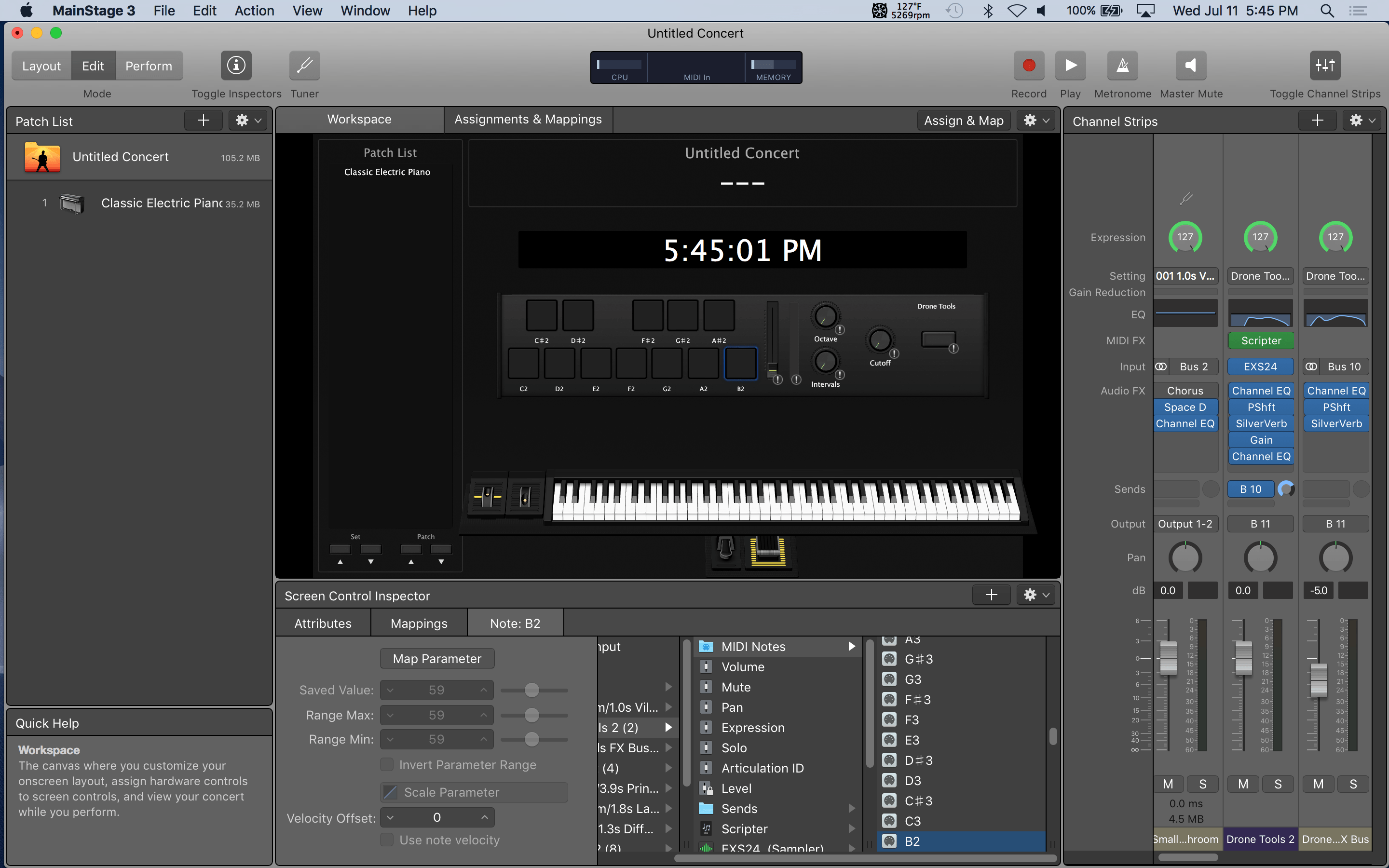
Task: Select the Classic Electric Piano patch
Action: point(139,203)
